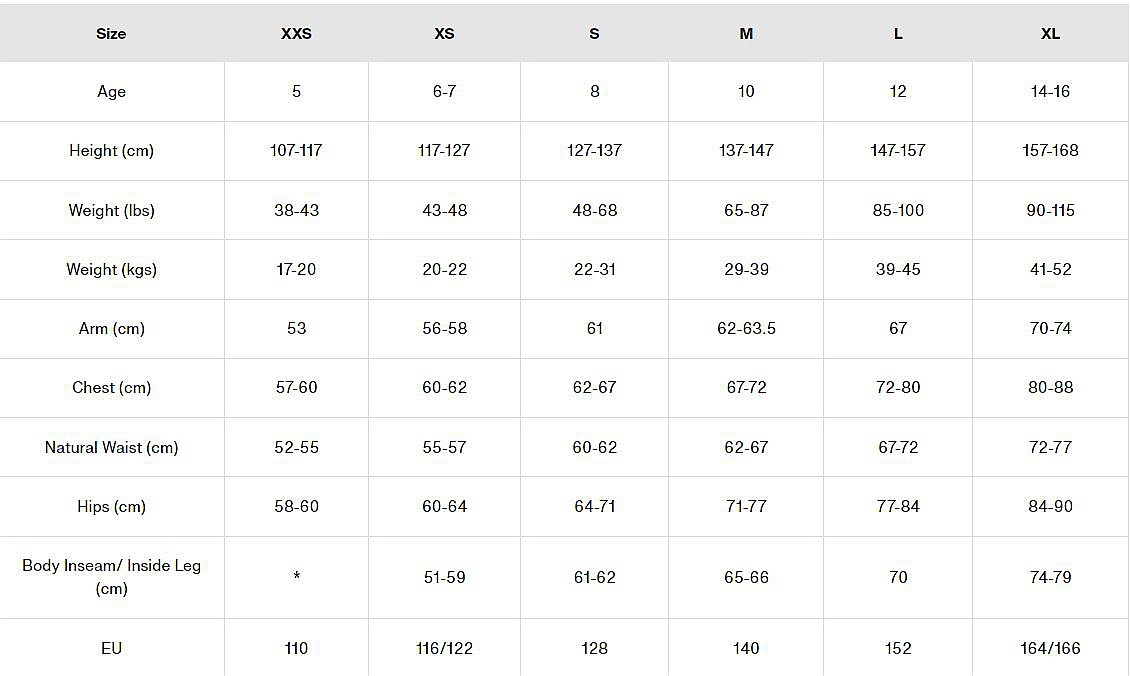Select the Height (cm) row label

point(111,150)
